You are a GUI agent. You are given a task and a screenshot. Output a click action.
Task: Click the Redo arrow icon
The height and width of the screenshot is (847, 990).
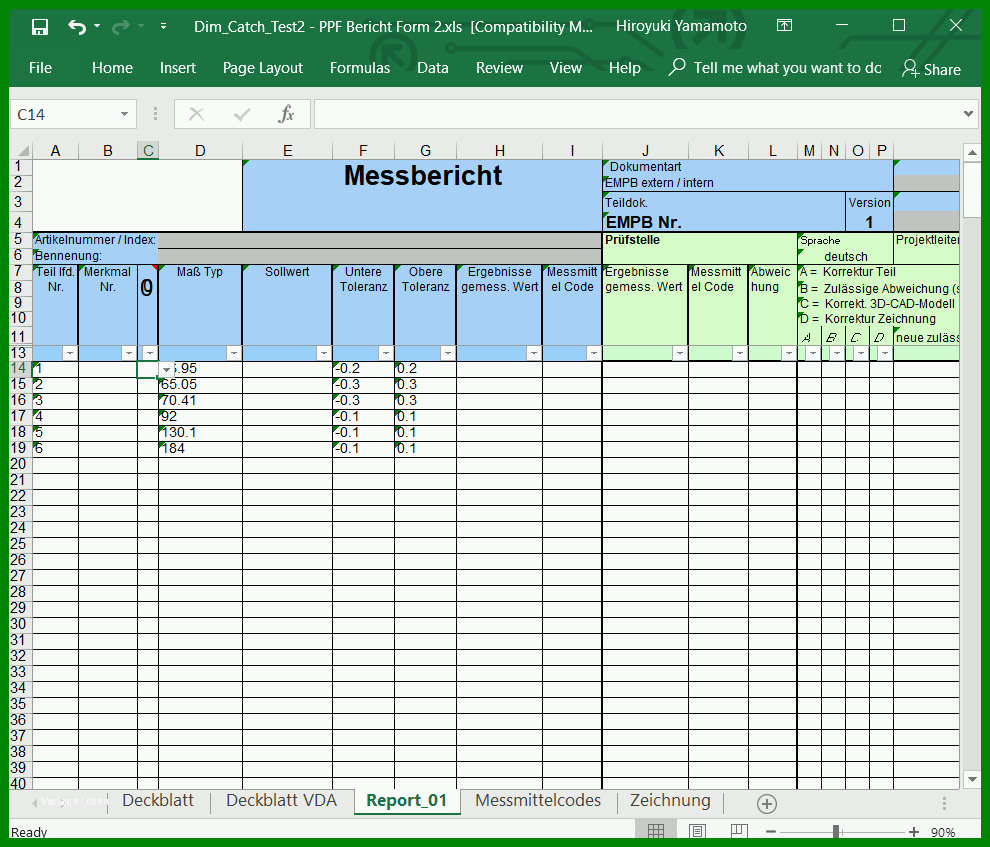tap(120, 27)
